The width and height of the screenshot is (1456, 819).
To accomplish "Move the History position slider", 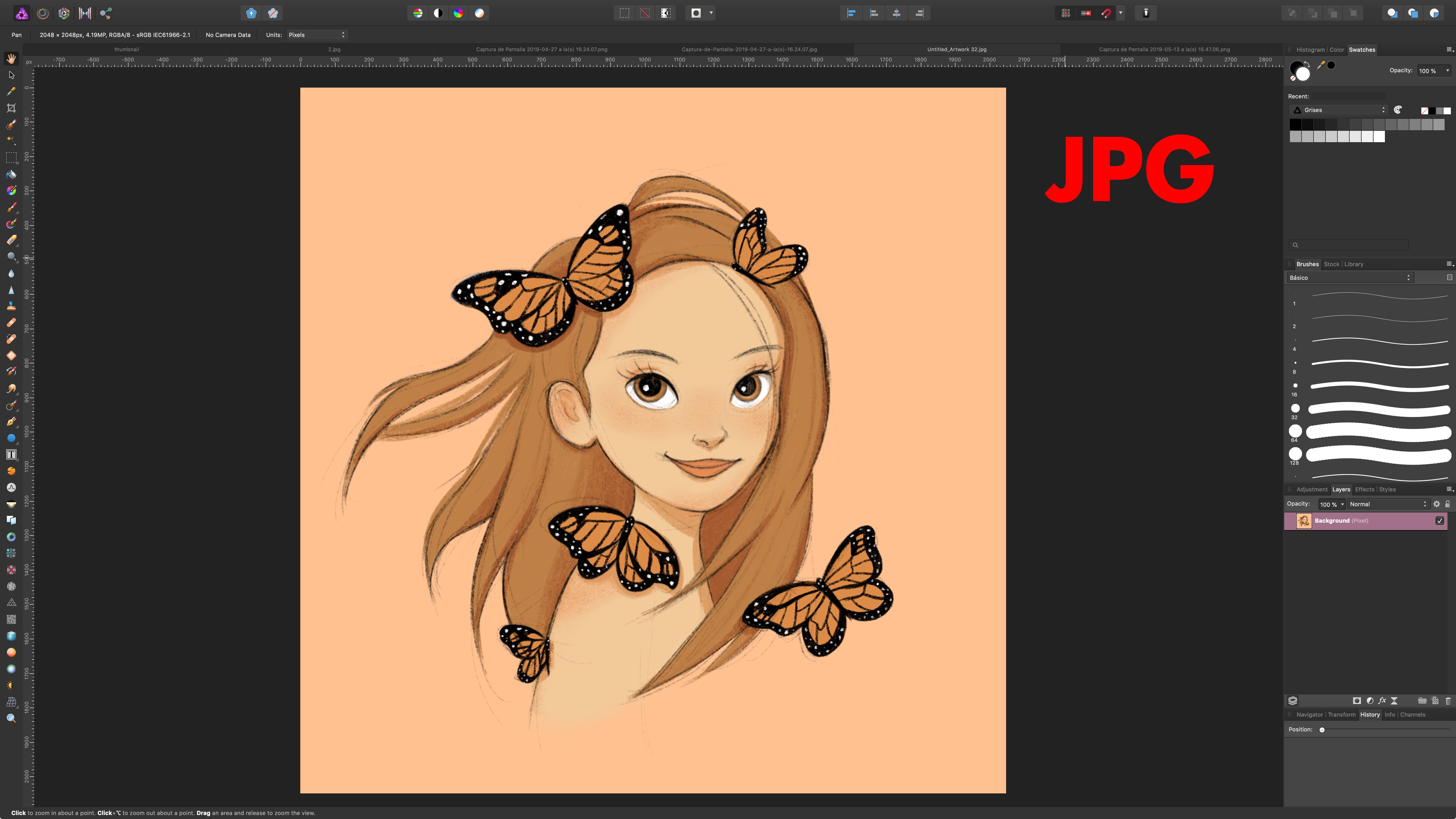I will (1321, 730).
